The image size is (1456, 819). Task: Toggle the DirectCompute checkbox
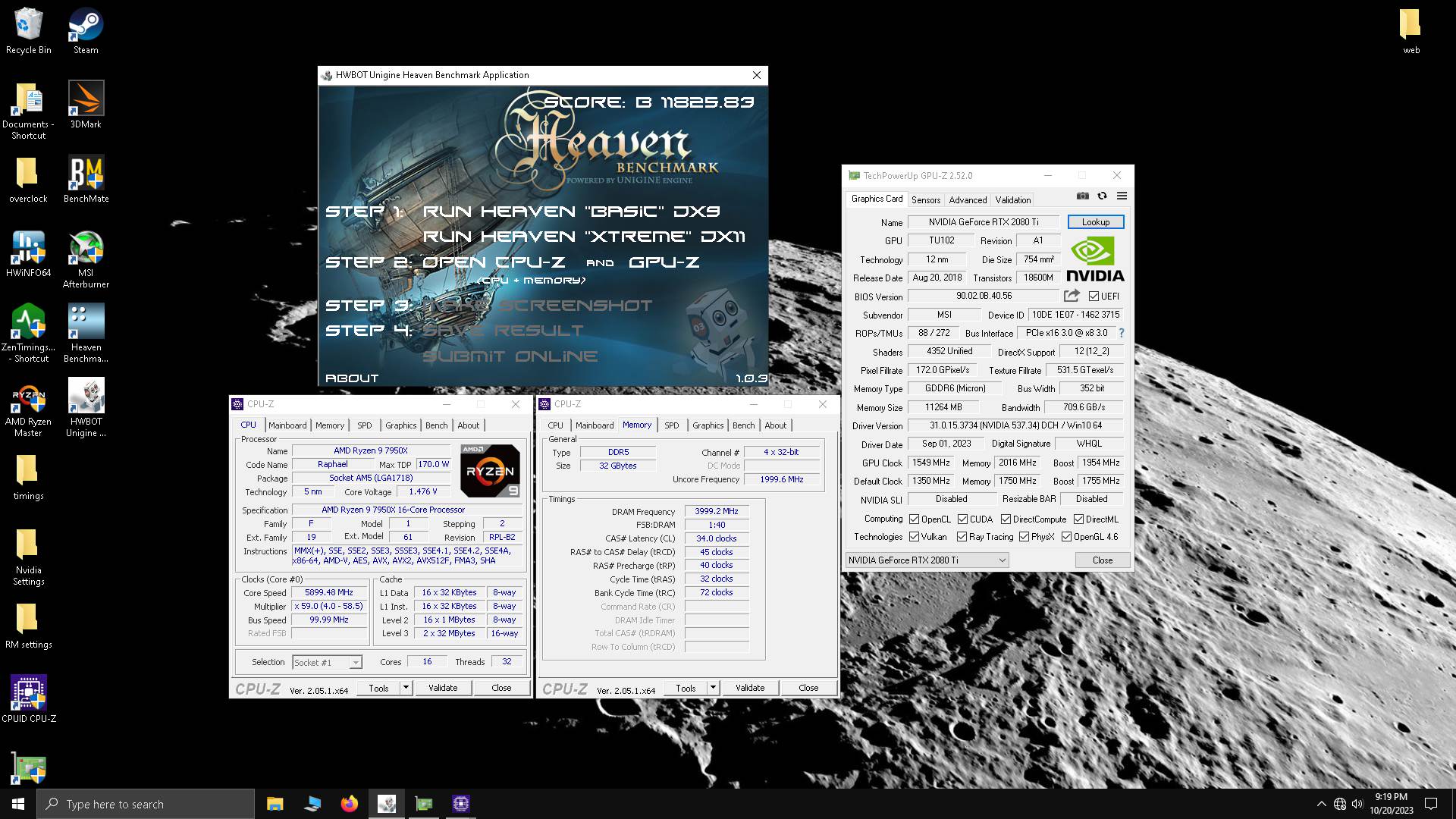tap(1006, 519)
